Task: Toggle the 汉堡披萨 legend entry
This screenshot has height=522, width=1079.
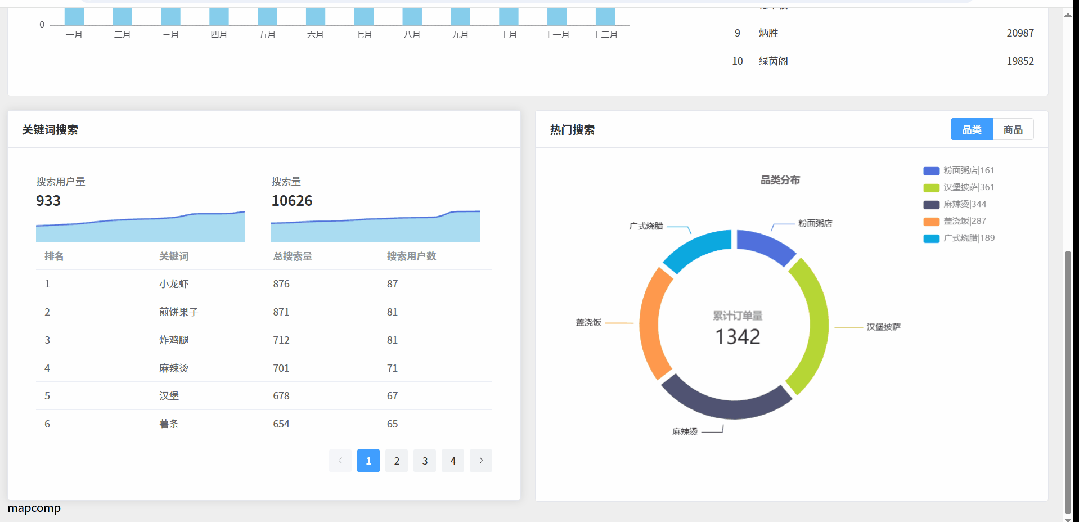Action: click(959, 187)
